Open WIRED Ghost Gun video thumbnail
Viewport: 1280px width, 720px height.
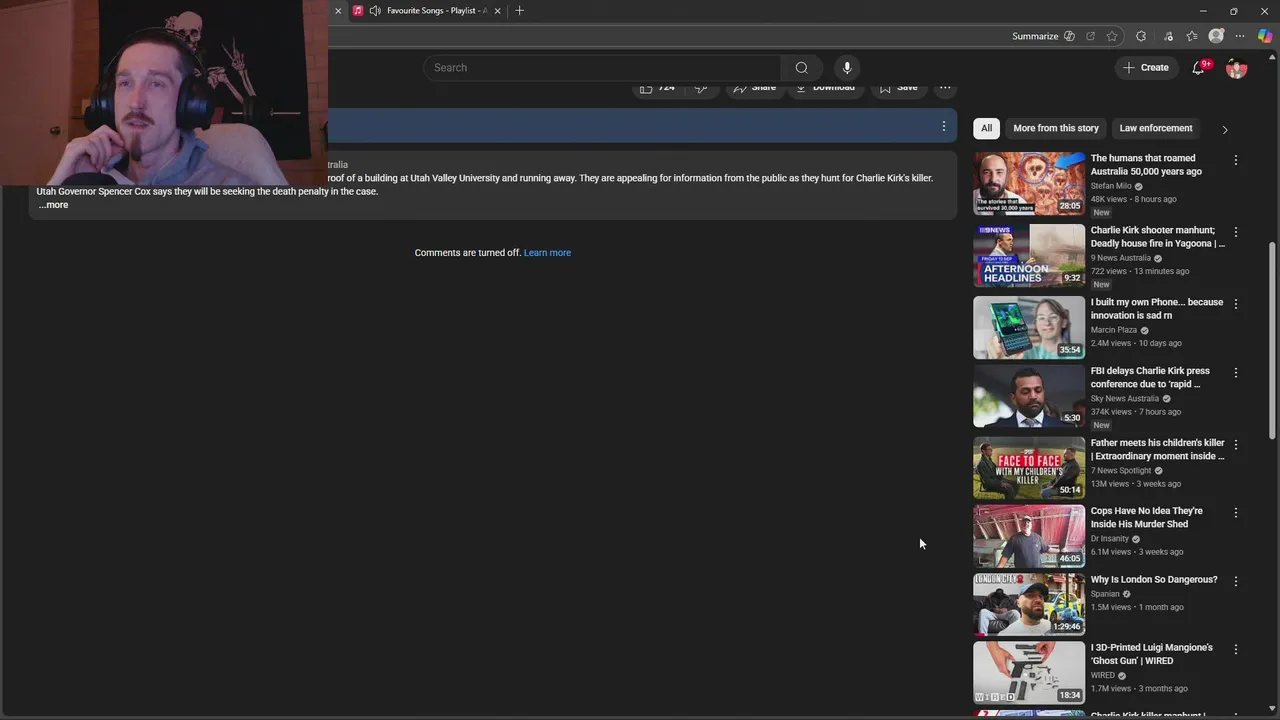click(x=1029, y=672)
